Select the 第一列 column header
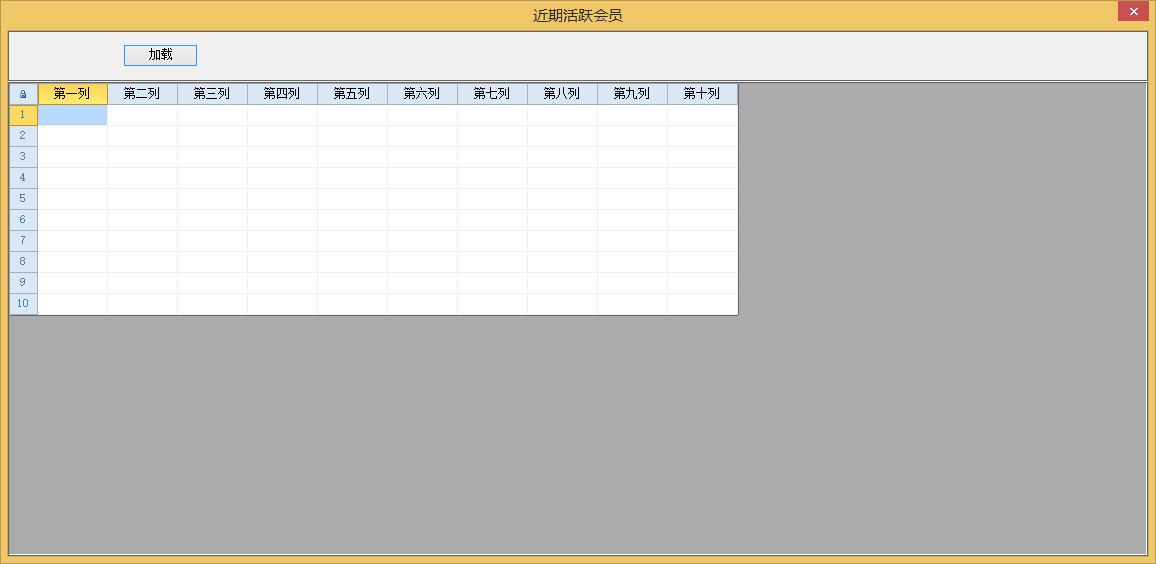 pos(72,94)
